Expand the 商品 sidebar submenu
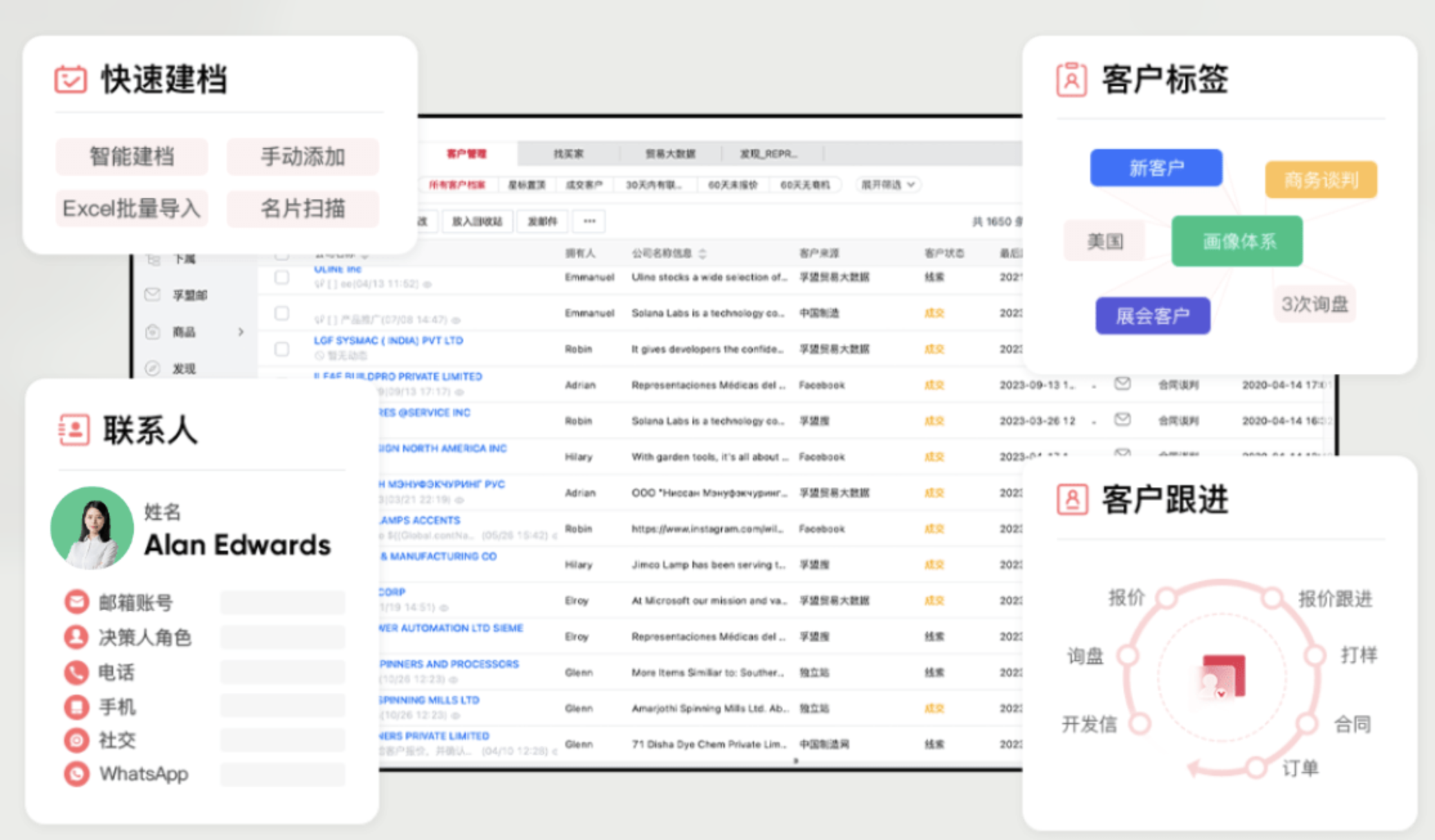1435x840 pixels. (241, 332)
